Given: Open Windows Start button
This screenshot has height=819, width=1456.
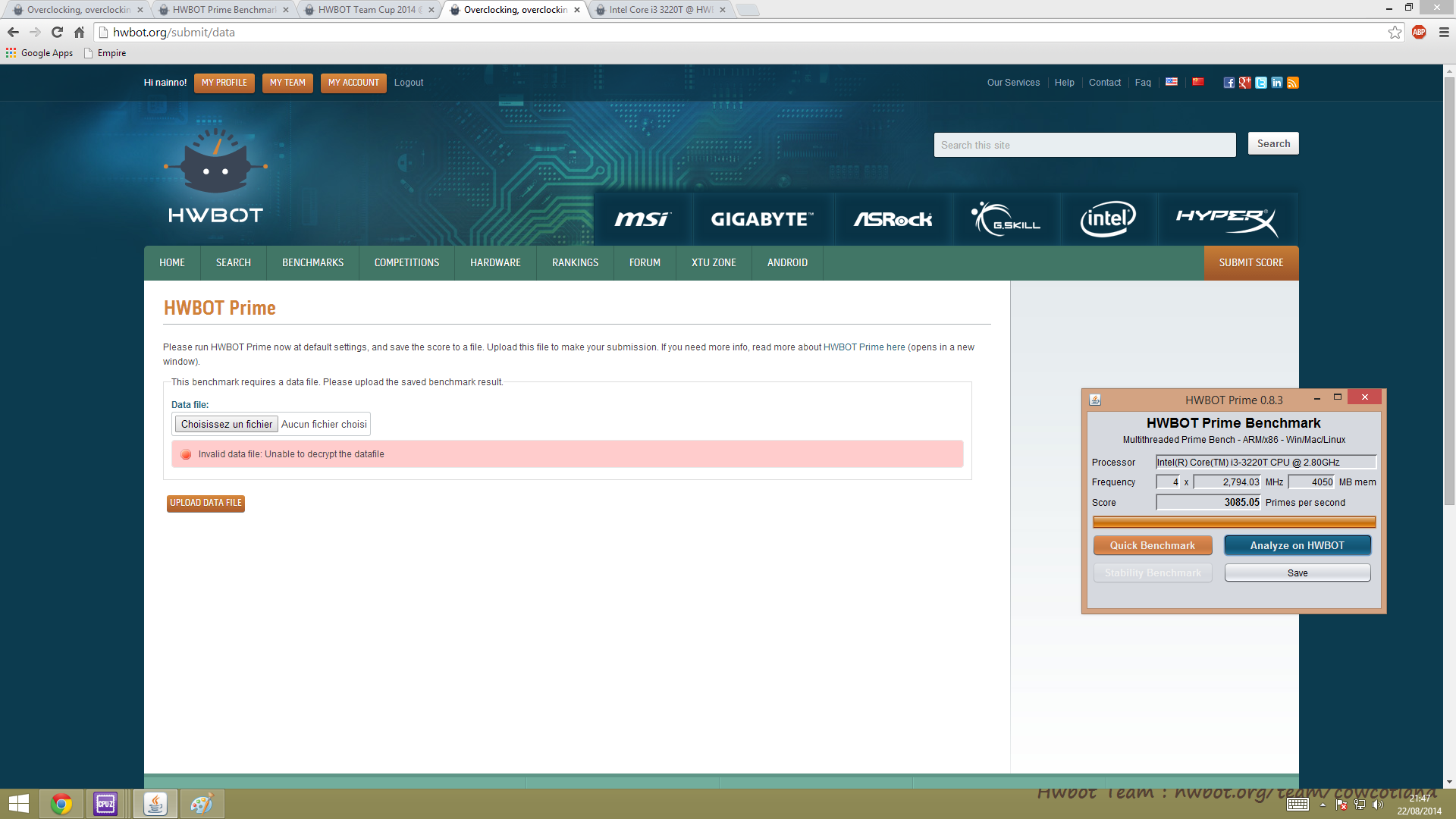Looking at the screenshot, I should pyautogui.click(x=18, y=804).
